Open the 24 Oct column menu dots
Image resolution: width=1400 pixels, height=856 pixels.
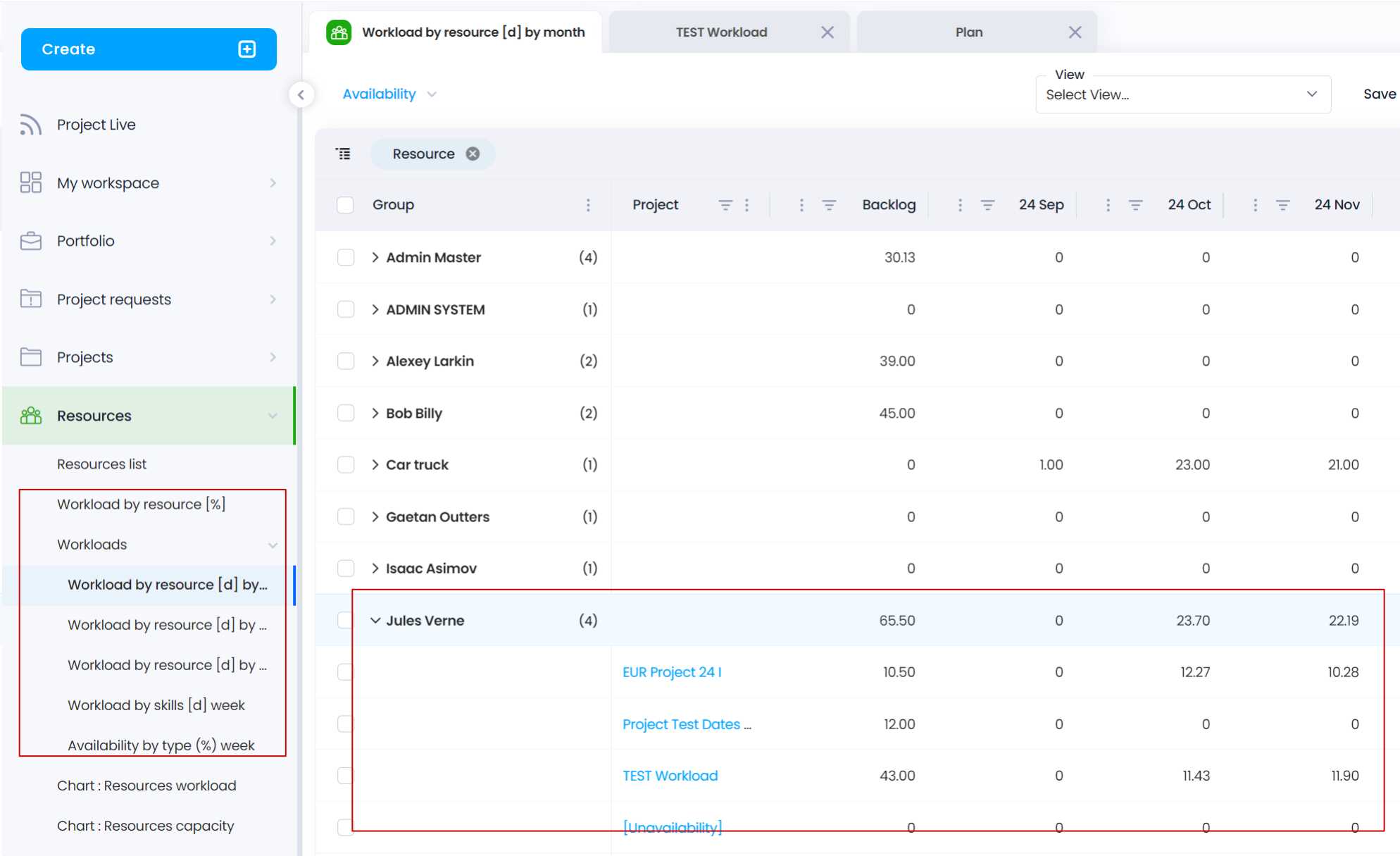tap(1108, 205)
